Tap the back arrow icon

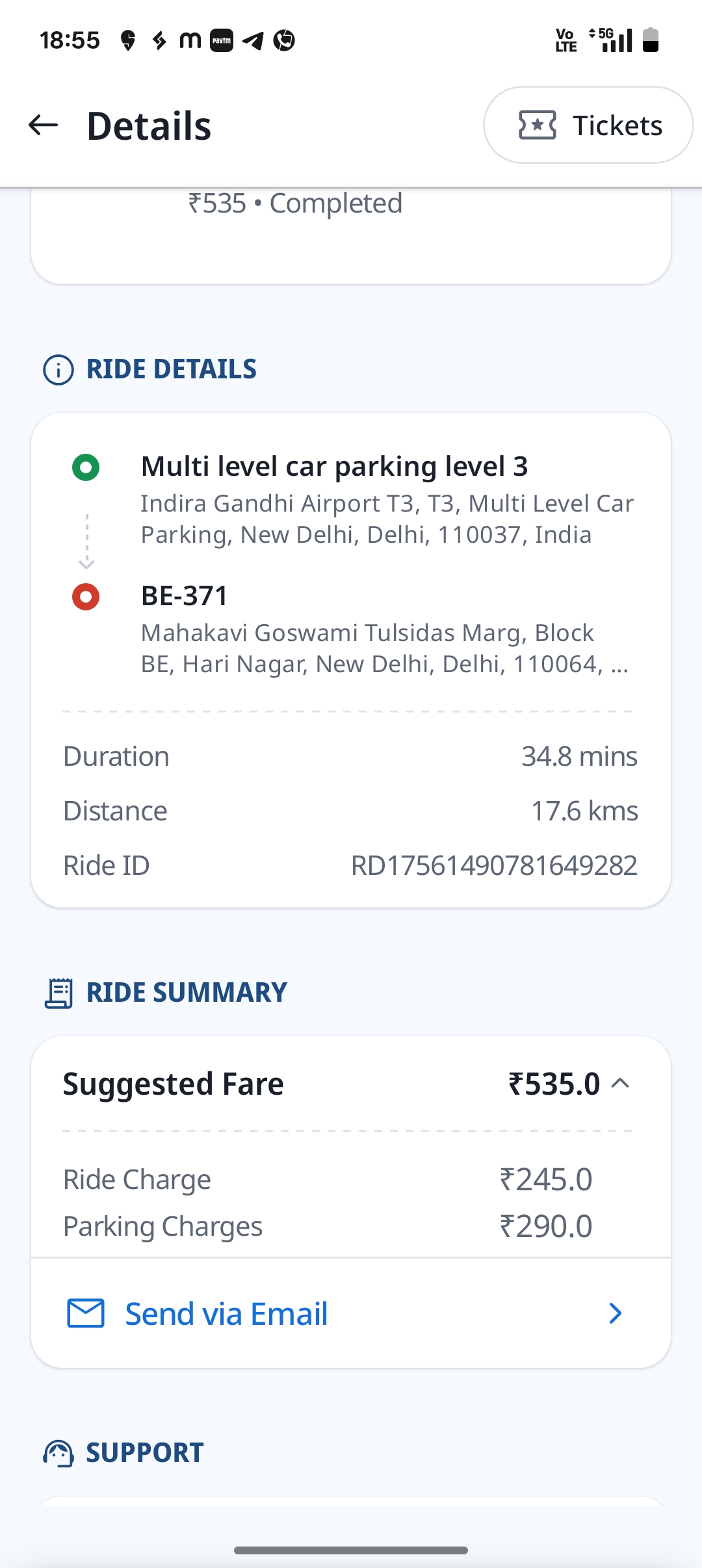pos(44,125)
